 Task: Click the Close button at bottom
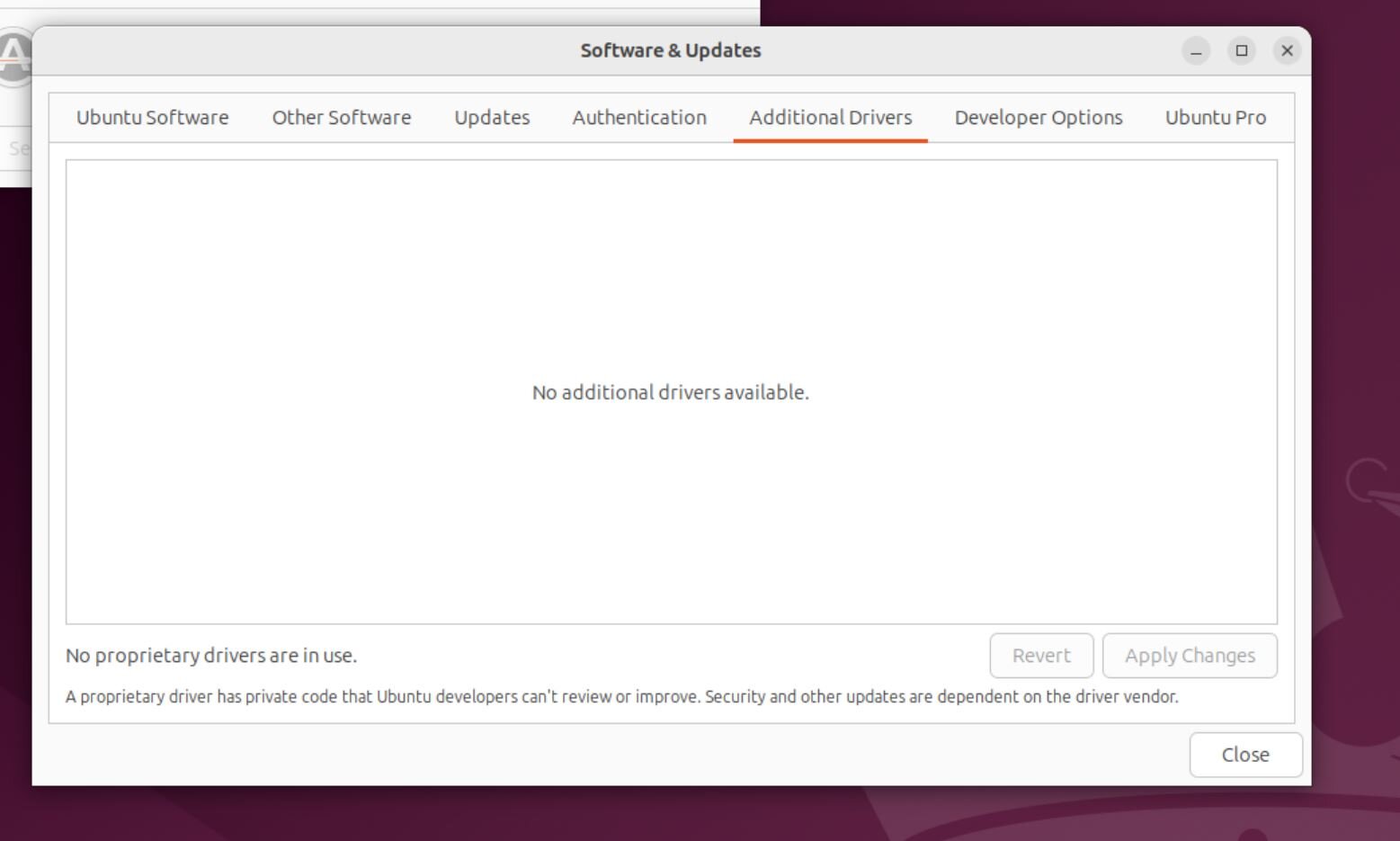coord(1245,755)
